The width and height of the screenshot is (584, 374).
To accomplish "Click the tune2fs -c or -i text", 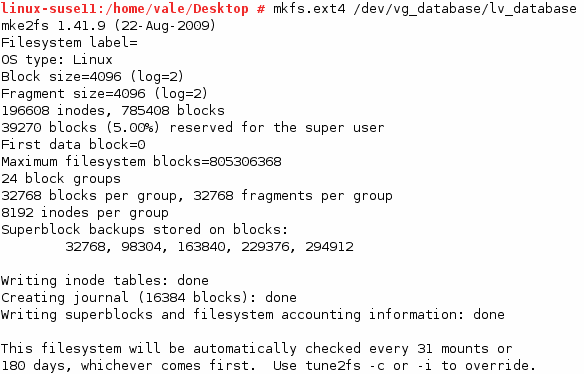I will (x=369, y=366).
